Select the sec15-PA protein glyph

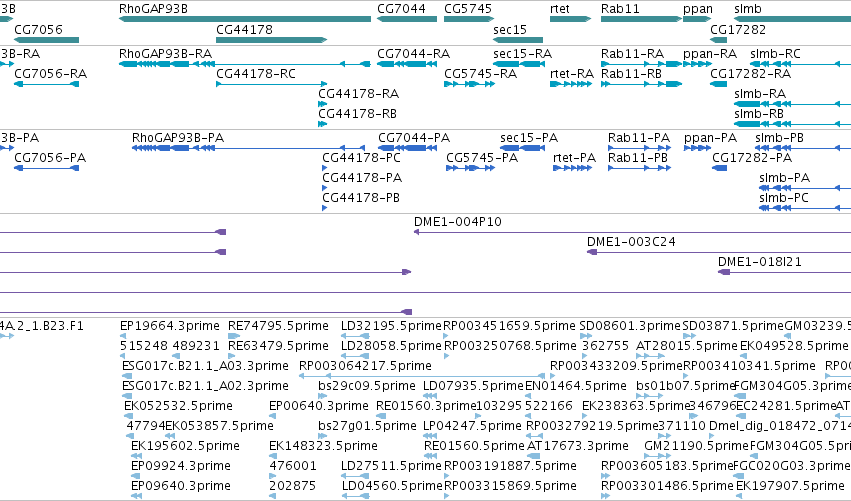pyautogui.click(x=522, y=148)
